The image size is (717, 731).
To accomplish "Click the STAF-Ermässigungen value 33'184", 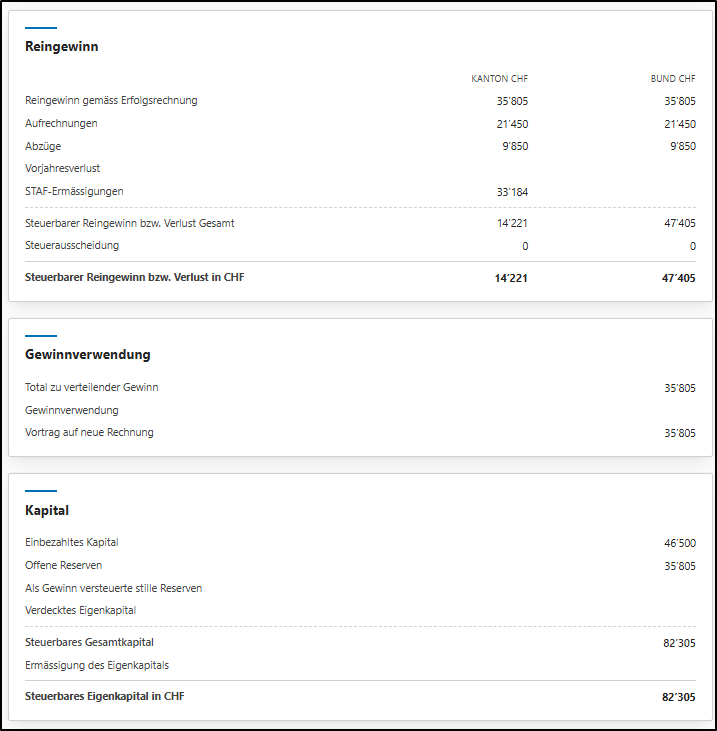I will pyautogui.click(x=512, y=191).
